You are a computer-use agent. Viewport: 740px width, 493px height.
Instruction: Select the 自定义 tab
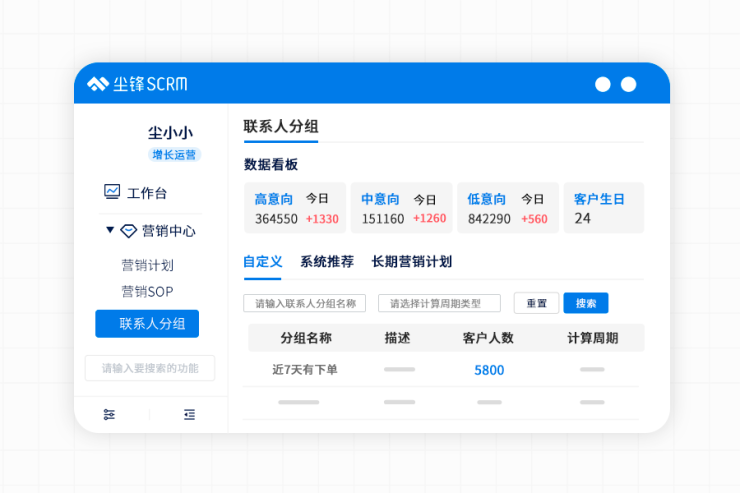[262, 262]
